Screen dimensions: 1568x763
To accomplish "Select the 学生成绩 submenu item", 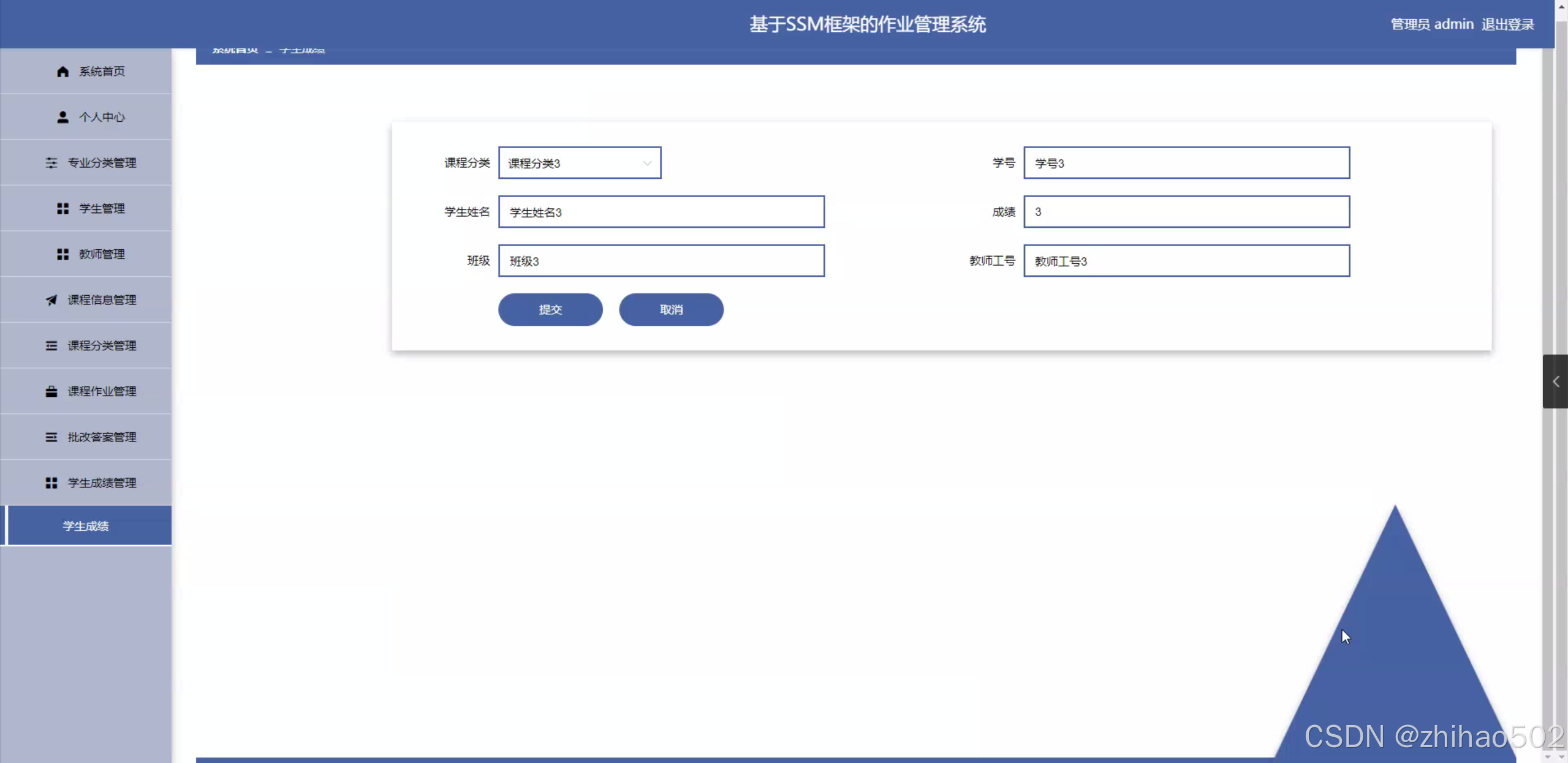I will pos(86,526).
